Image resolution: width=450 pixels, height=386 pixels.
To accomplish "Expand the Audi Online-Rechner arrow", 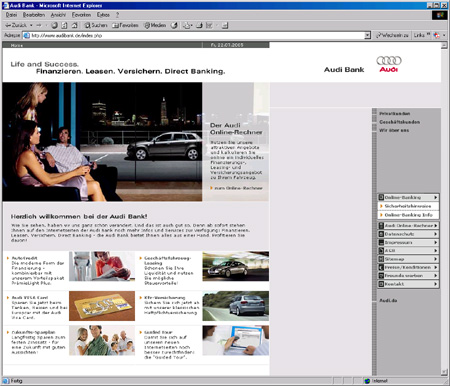I will click(x=435, y=226).
